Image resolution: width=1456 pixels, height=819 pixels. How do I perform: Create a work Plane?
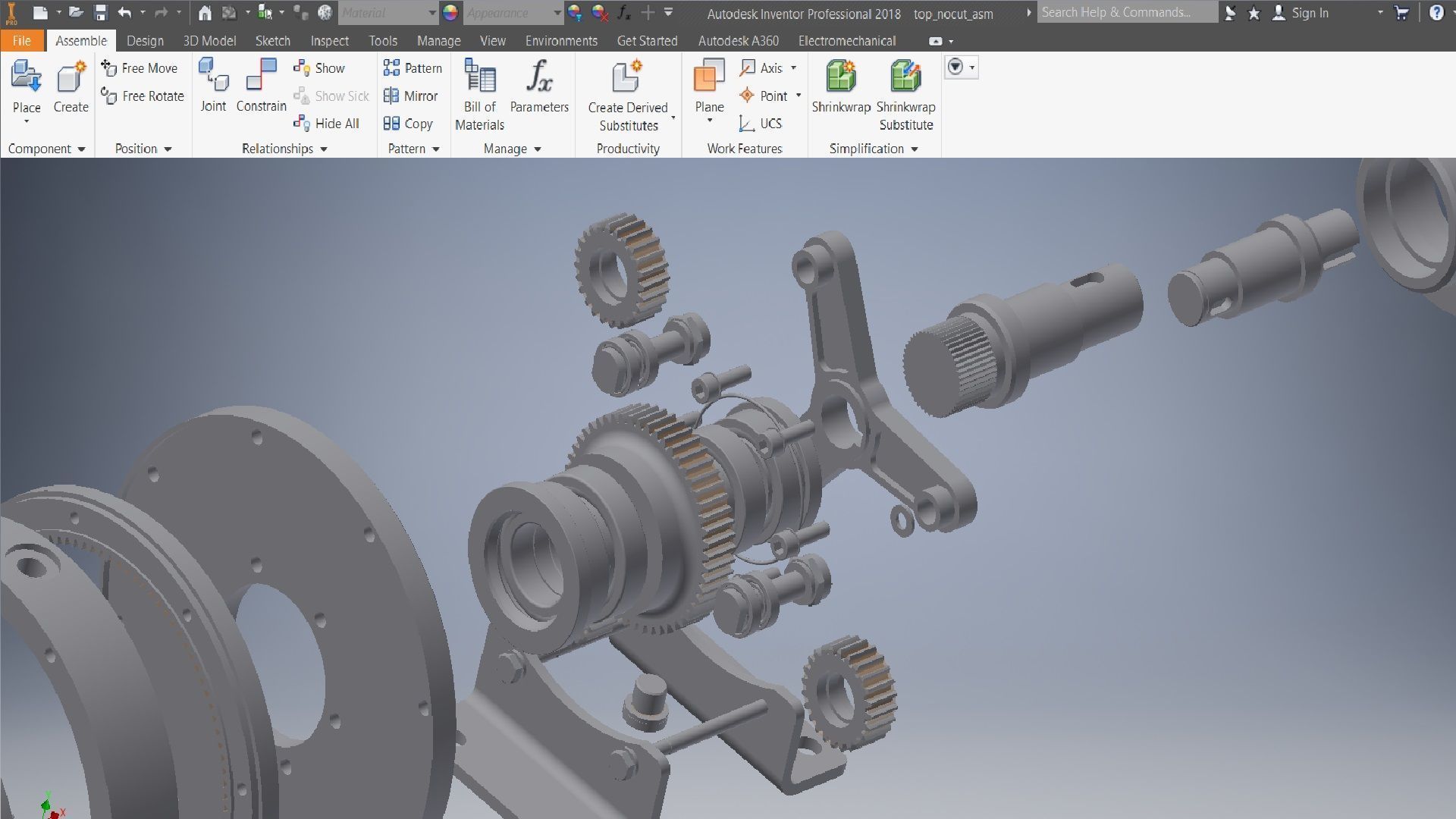point(709,87)
